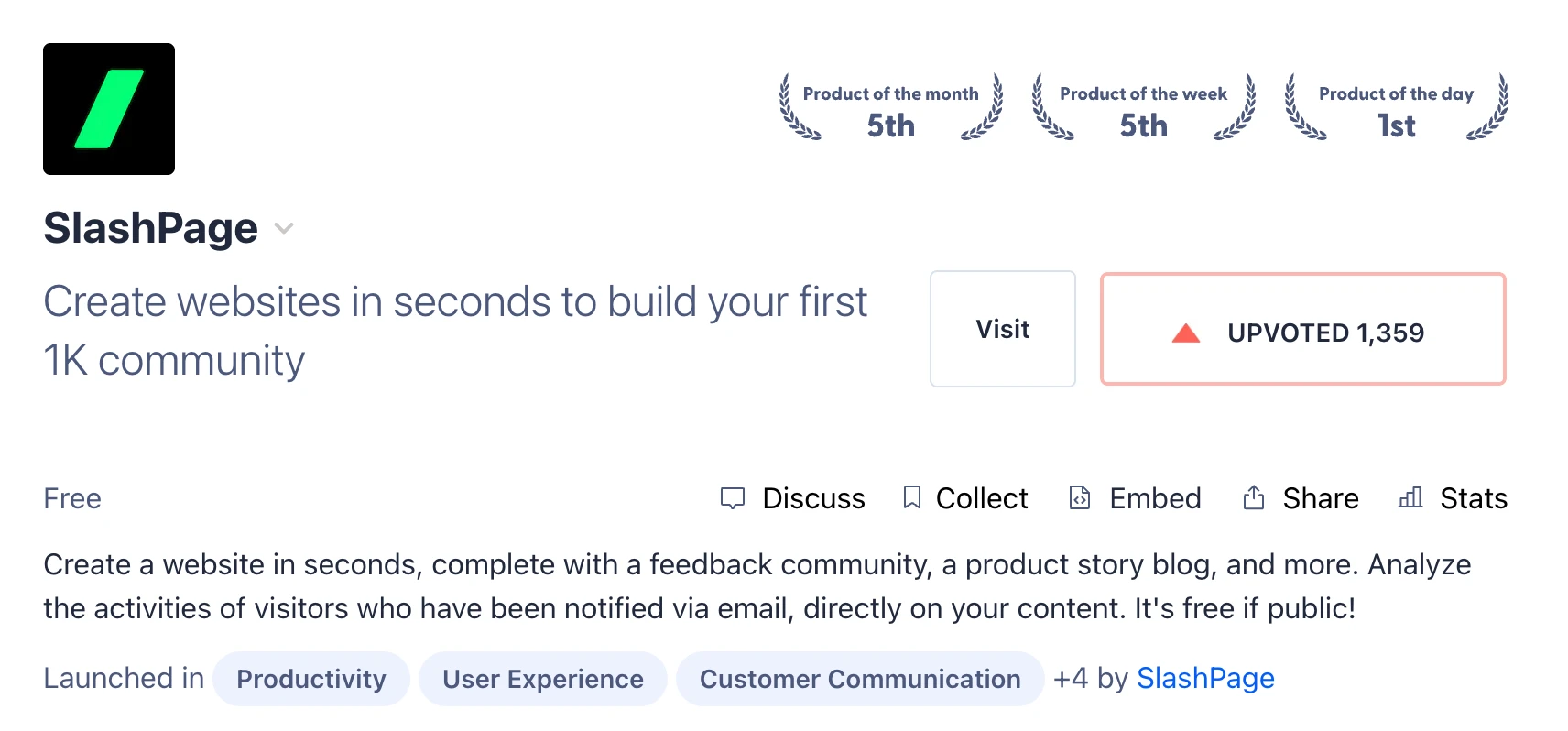Click the Visit button
The height and width of the screenshot is (731, 1568).
coord(1002,329)
